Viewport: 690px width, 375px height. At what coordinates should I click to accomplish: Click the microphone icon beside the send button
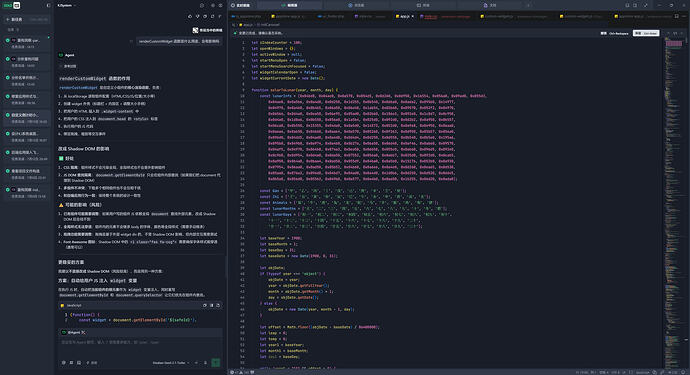coord(205,363)
